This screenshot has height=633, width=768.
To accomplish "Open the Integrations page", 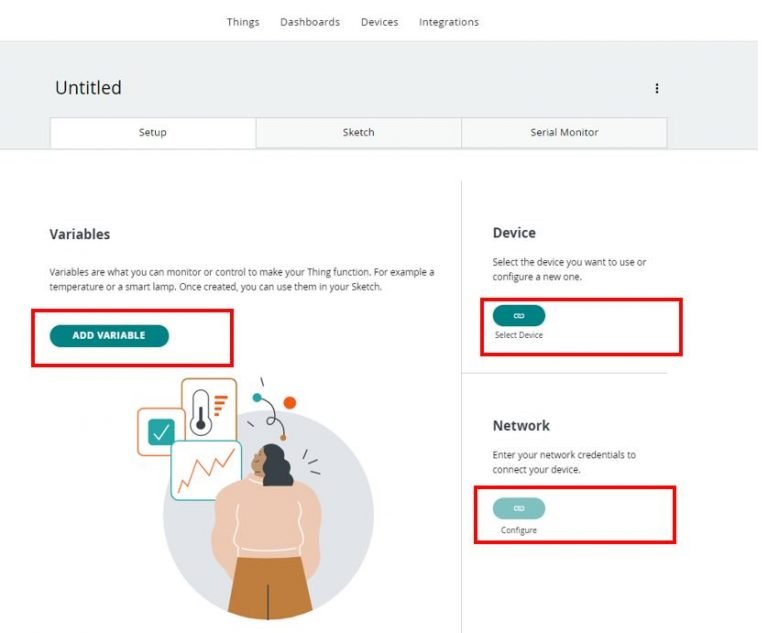I will pyautogui.click(x=449, y=22).
